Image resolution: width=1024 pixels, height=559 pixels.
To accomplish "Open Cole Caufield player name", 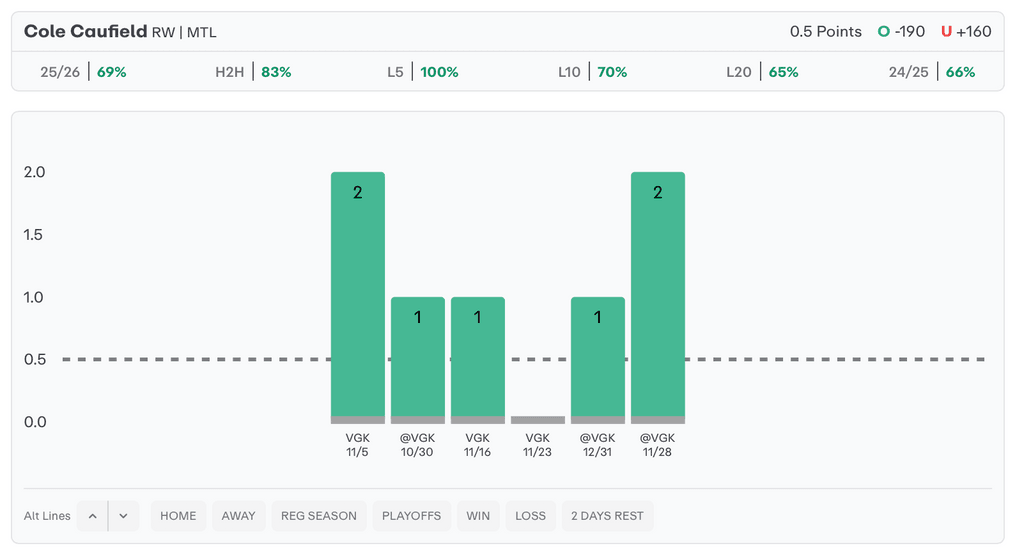I will pyautogui.click(x=85, y=32).
